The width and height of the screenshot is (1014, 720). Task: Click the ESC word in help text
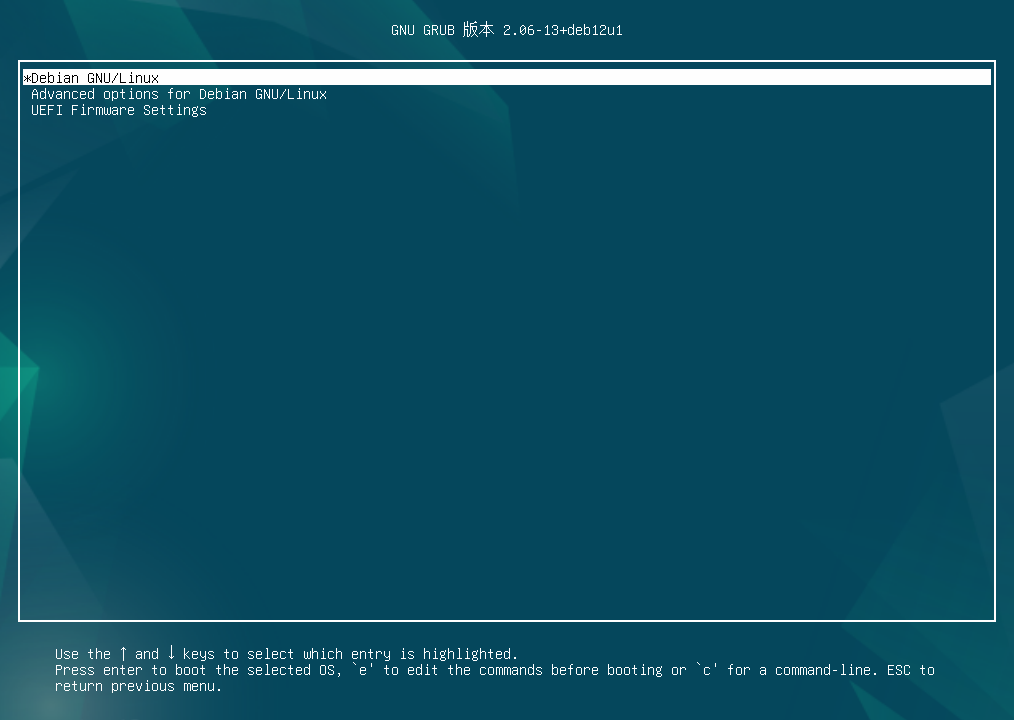[x=899, y=670]
